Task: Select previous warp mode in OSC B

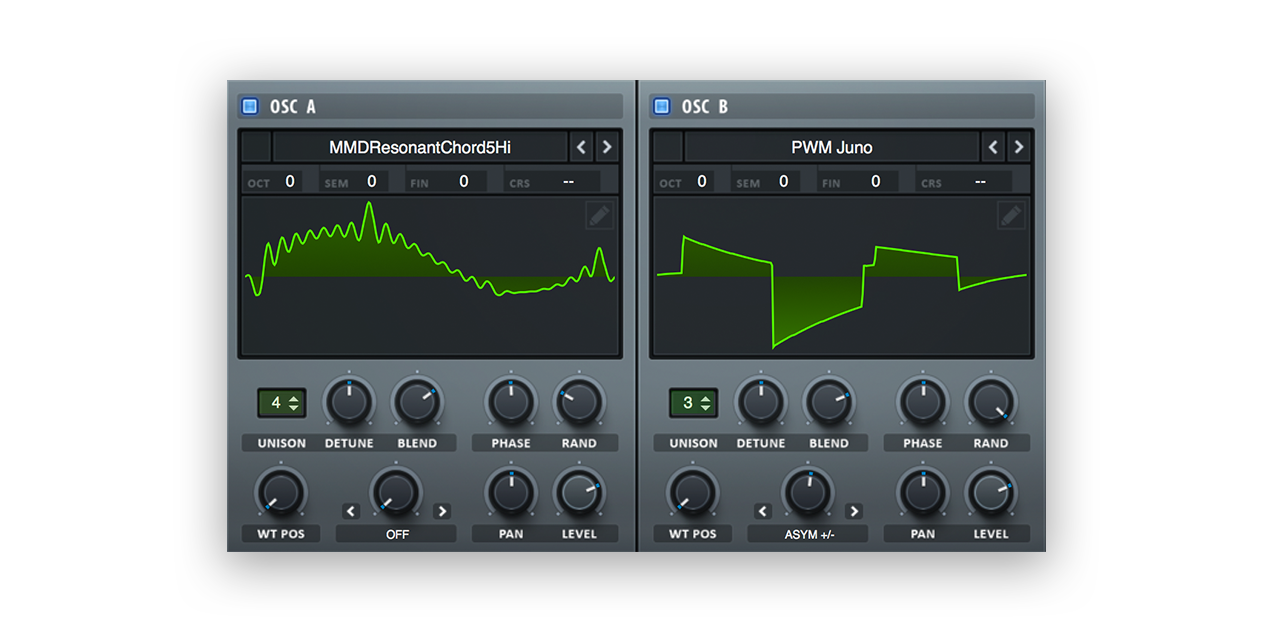Action: (763, 511)
